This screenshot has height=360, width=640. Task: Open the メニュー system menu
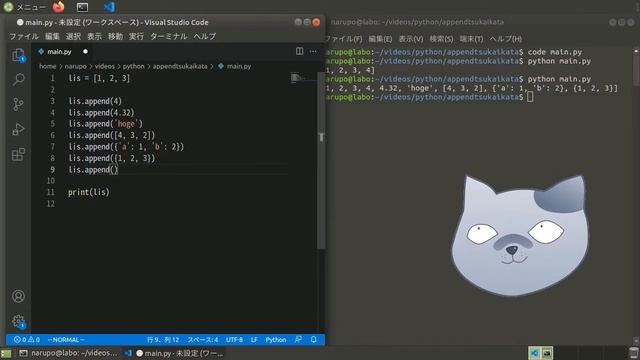pos(24,7)
